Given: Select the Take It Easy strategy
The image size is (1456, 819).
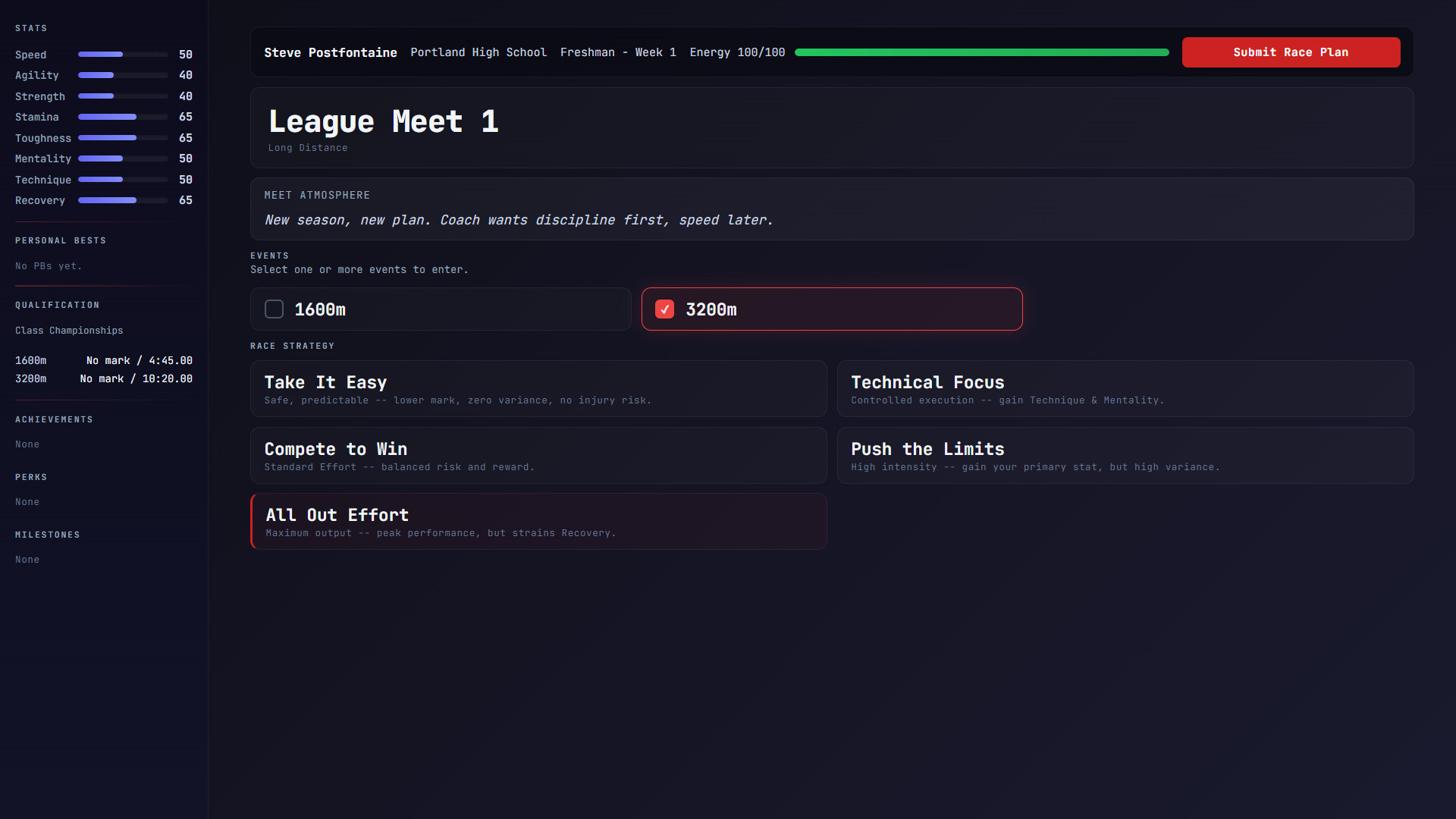Looking at the screenshot, I should coord(538,389).
